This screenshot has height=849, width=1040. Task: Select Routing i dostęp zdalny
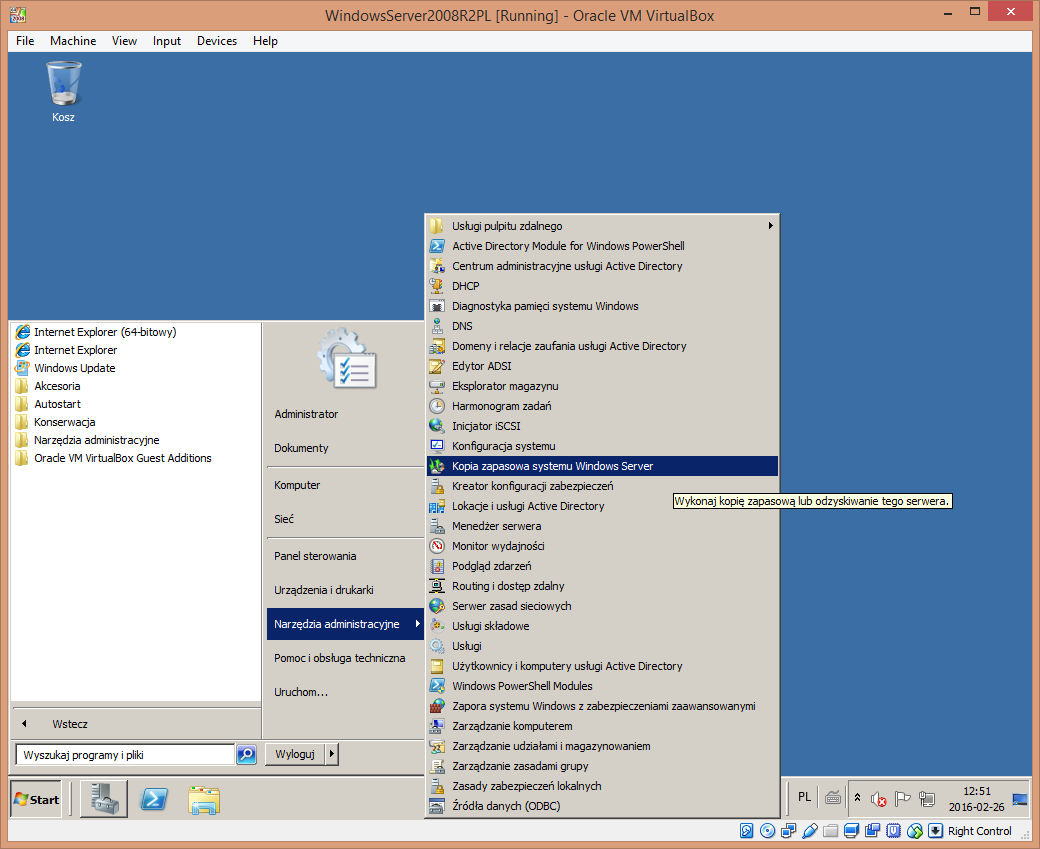coord(508,586)
